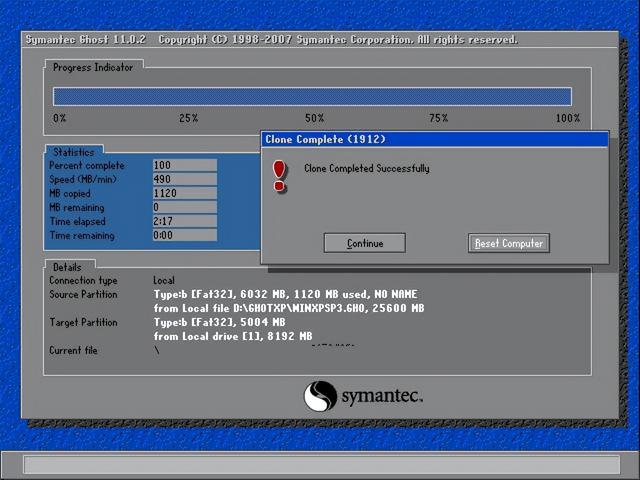Click the Progress Indicator group label
This screenshot has height=480, width=640.
(x=92, y=67)
